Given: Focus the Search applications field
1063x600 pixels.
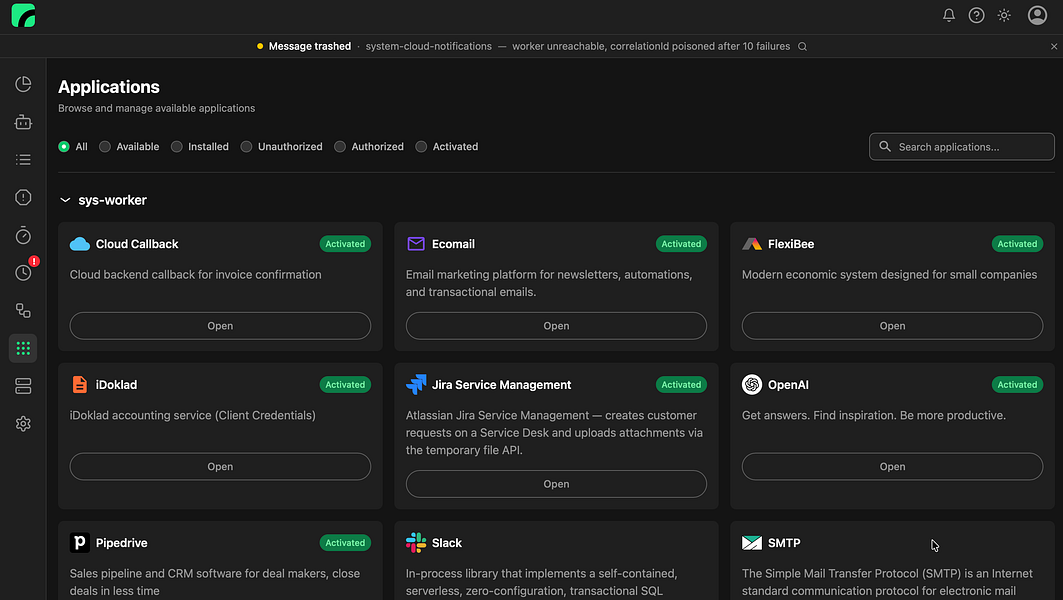Looking at the screenshot, I should coord(961,146).
